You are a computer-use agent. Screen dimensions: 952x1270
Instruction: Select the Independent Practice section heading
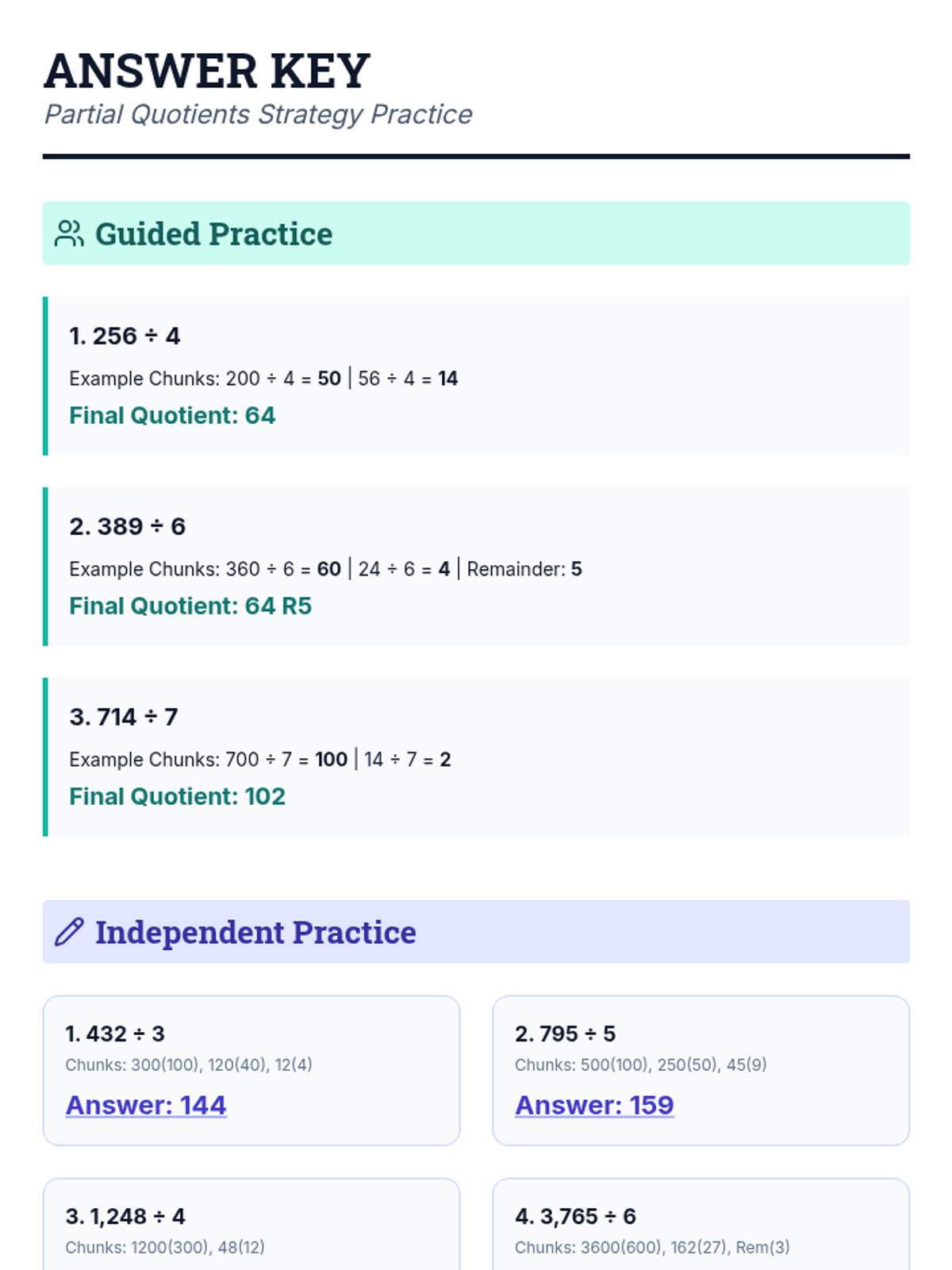click(255, 933)
